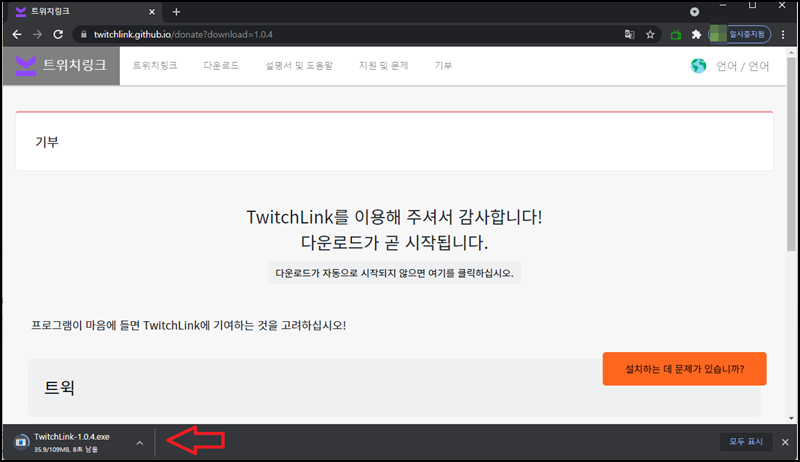Close the 트위치링크 browser tab
This screenshot has height=462, width=800.
tap(152, 12)
